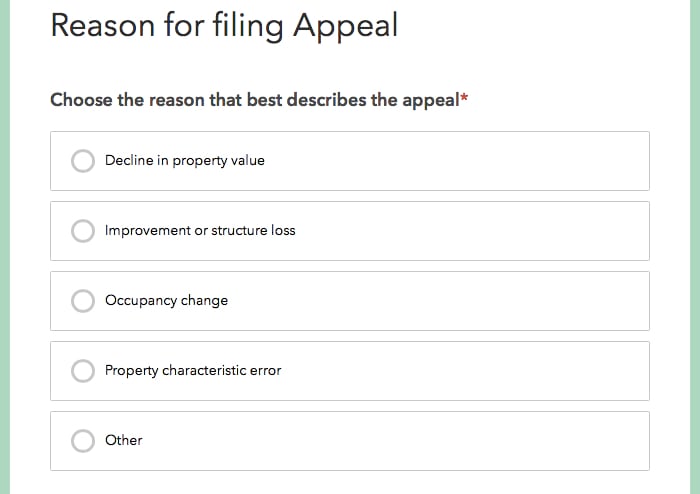Click the green border strip on the right

(x=695, y=250)
